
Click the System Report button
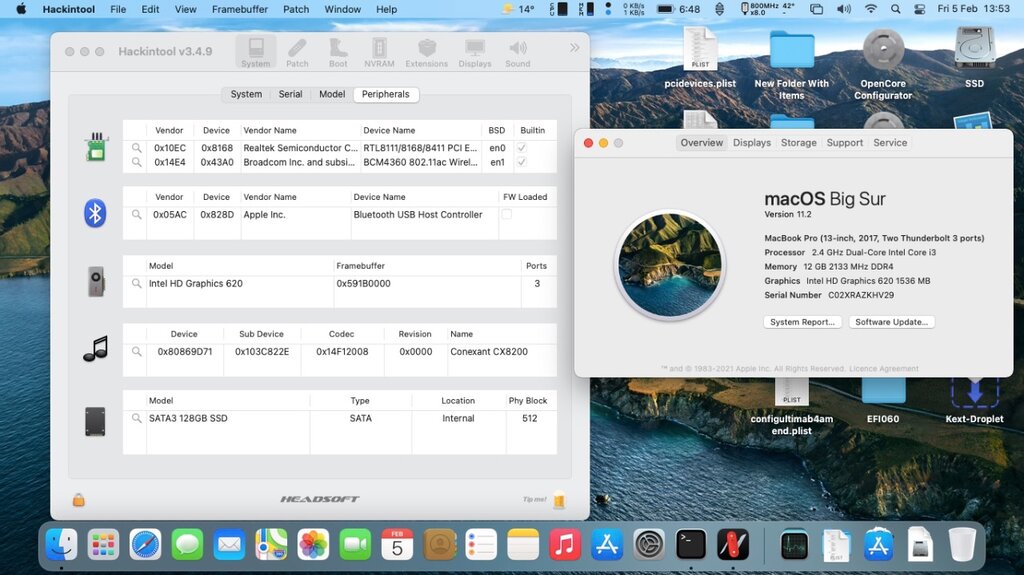pos(802,322)
